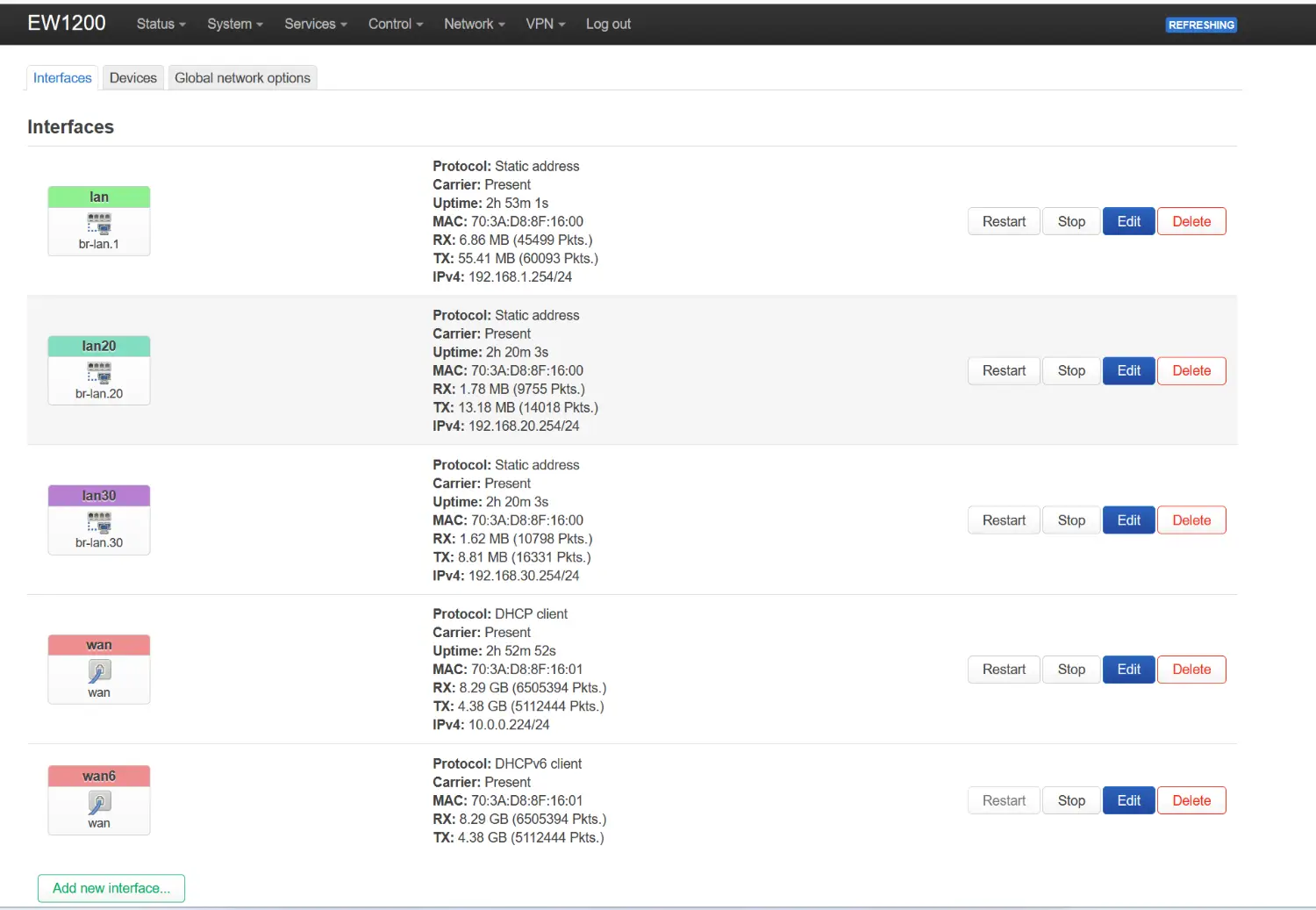Expand the System menu
This screenshot has height=910, width=1316.
pyautogui.click(x=234, y=24)
